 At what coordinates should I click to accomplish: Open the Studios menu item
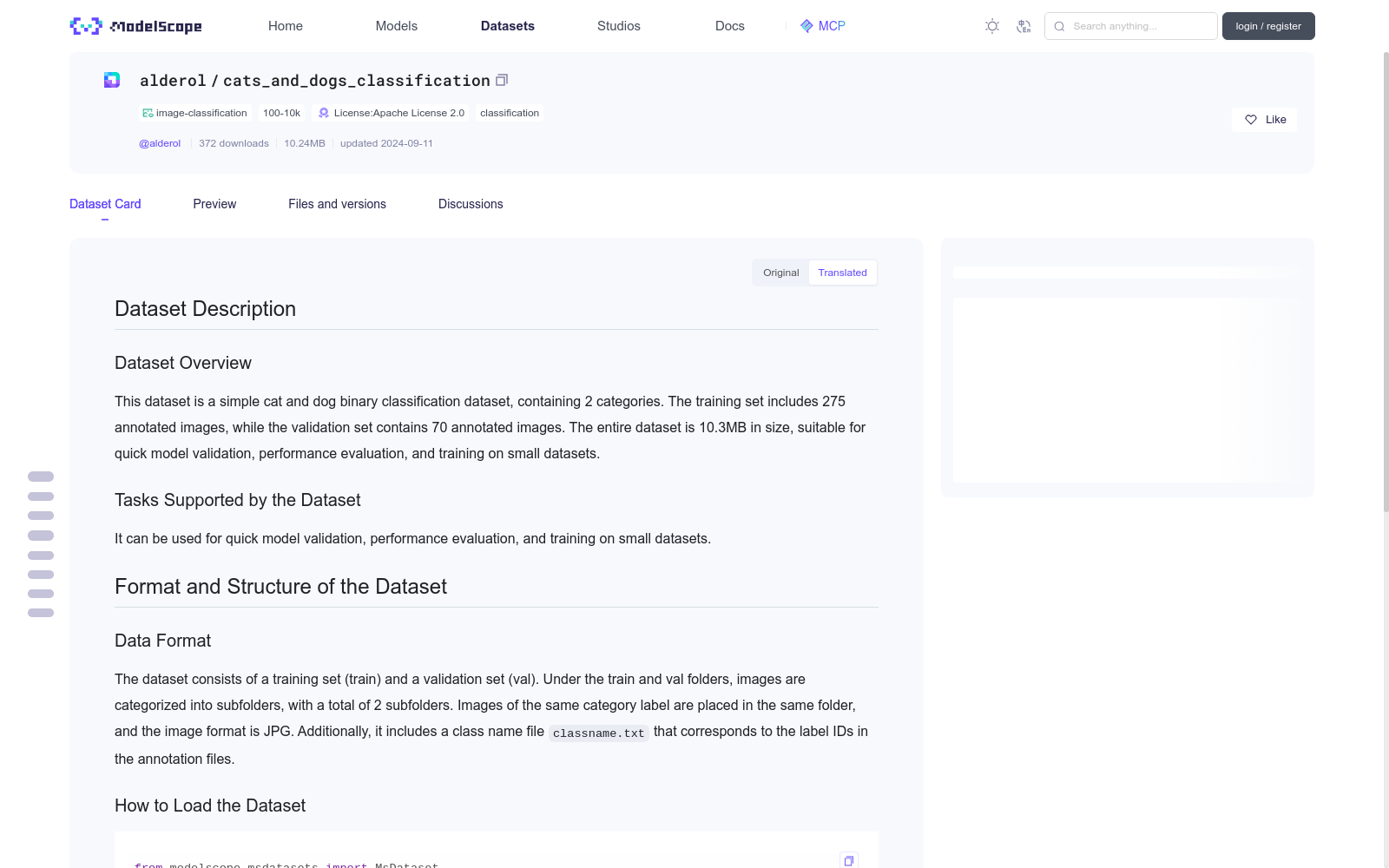click(618, 26)
